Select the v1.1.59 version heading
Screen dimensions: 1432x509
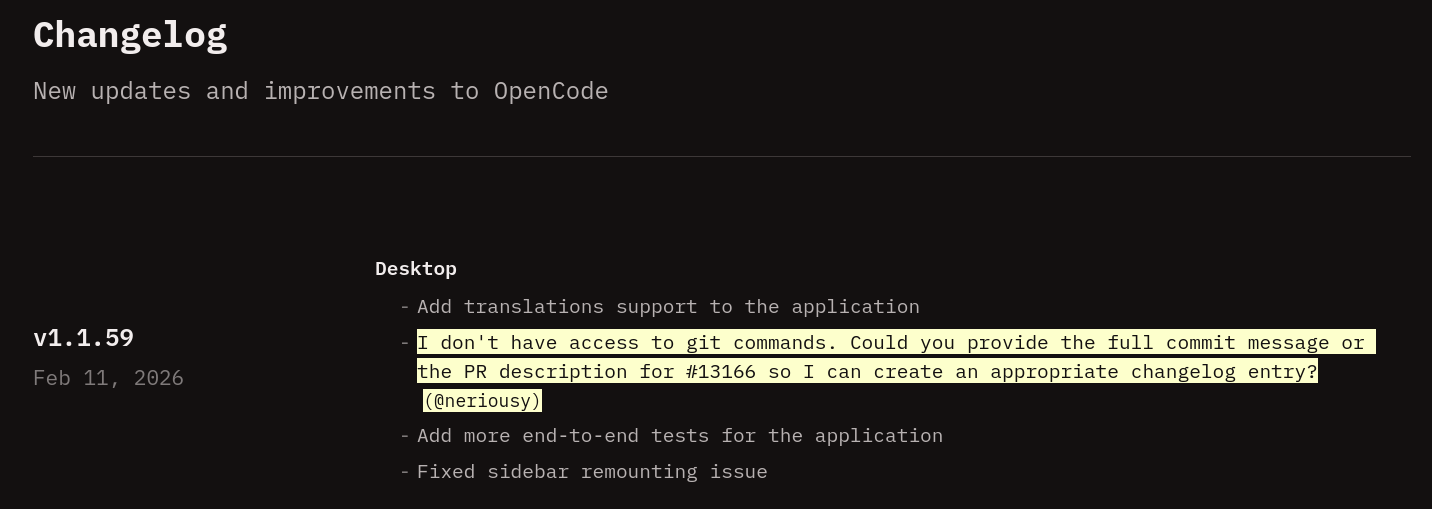(x=83, y=338)
